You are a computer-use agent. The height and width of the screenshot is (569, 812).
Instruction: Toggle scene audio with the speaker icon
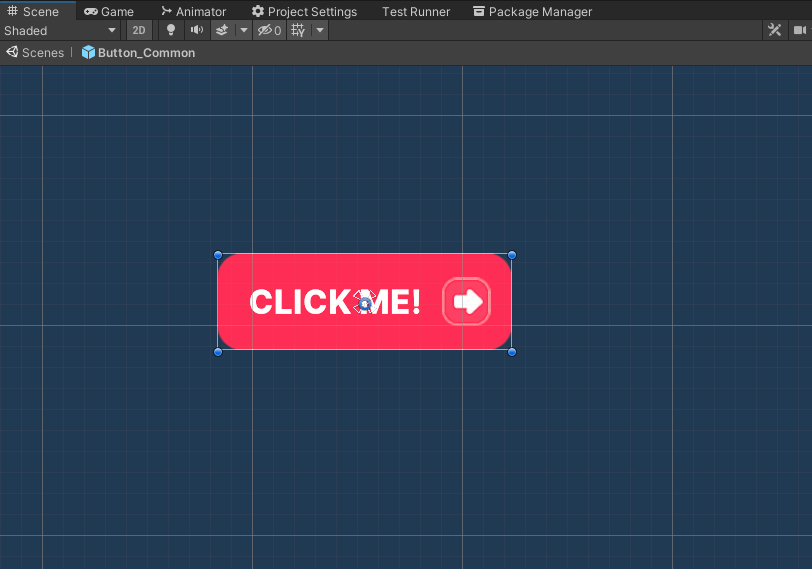[197, 31]
